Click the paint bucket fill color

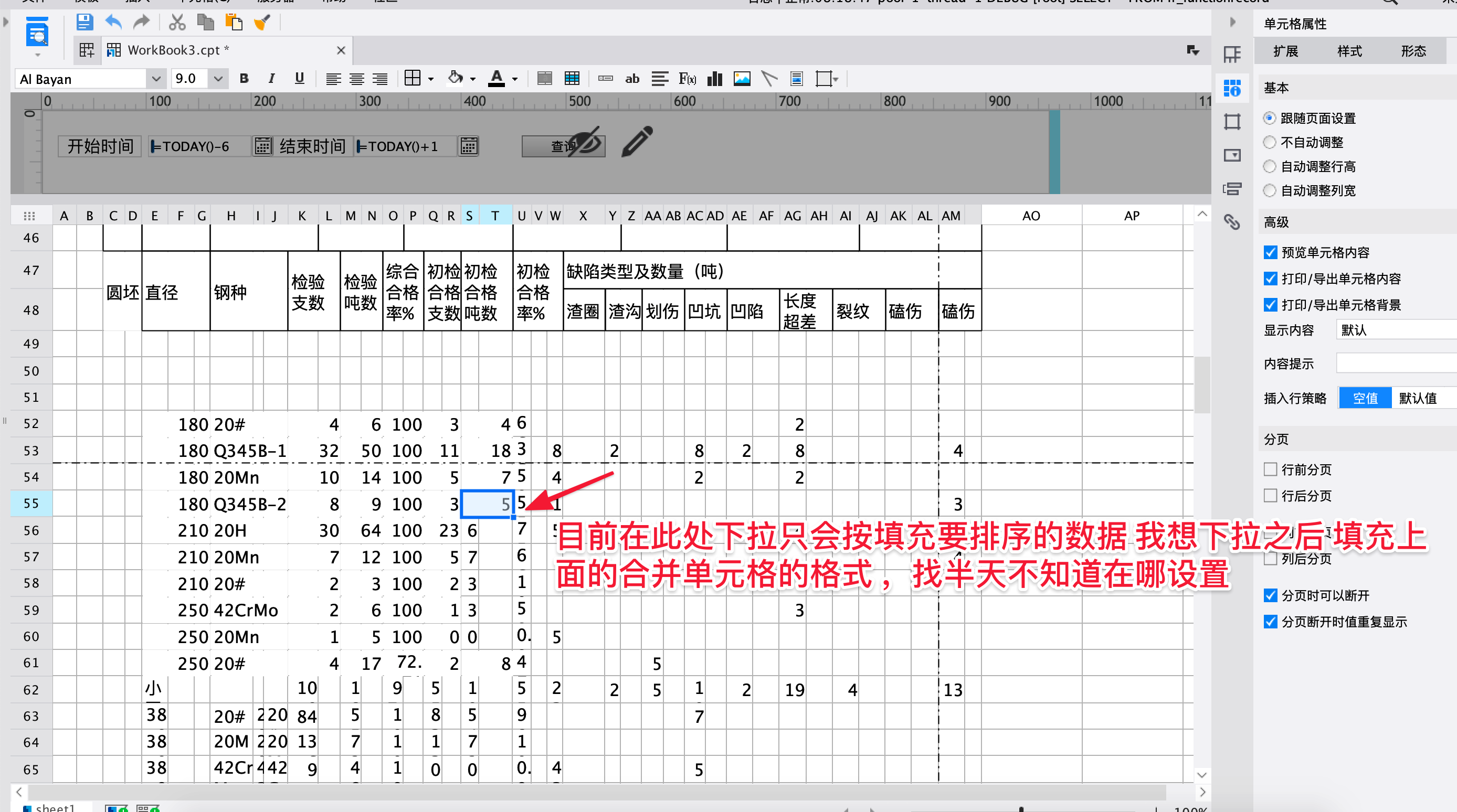tap(456, 78)
